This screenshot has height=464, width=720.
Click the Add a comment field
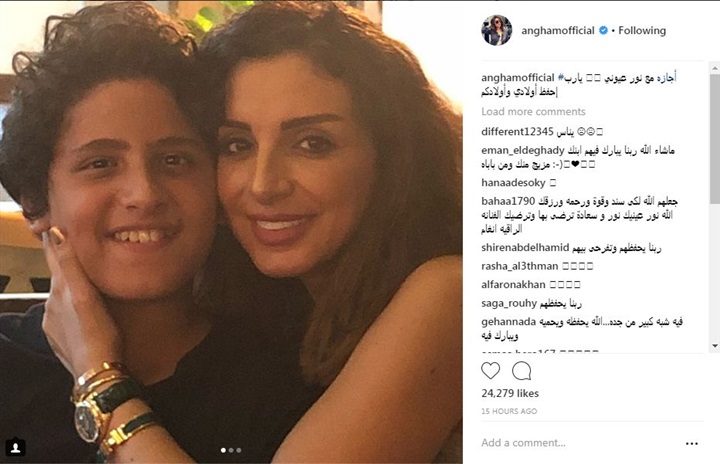[579, 443]
